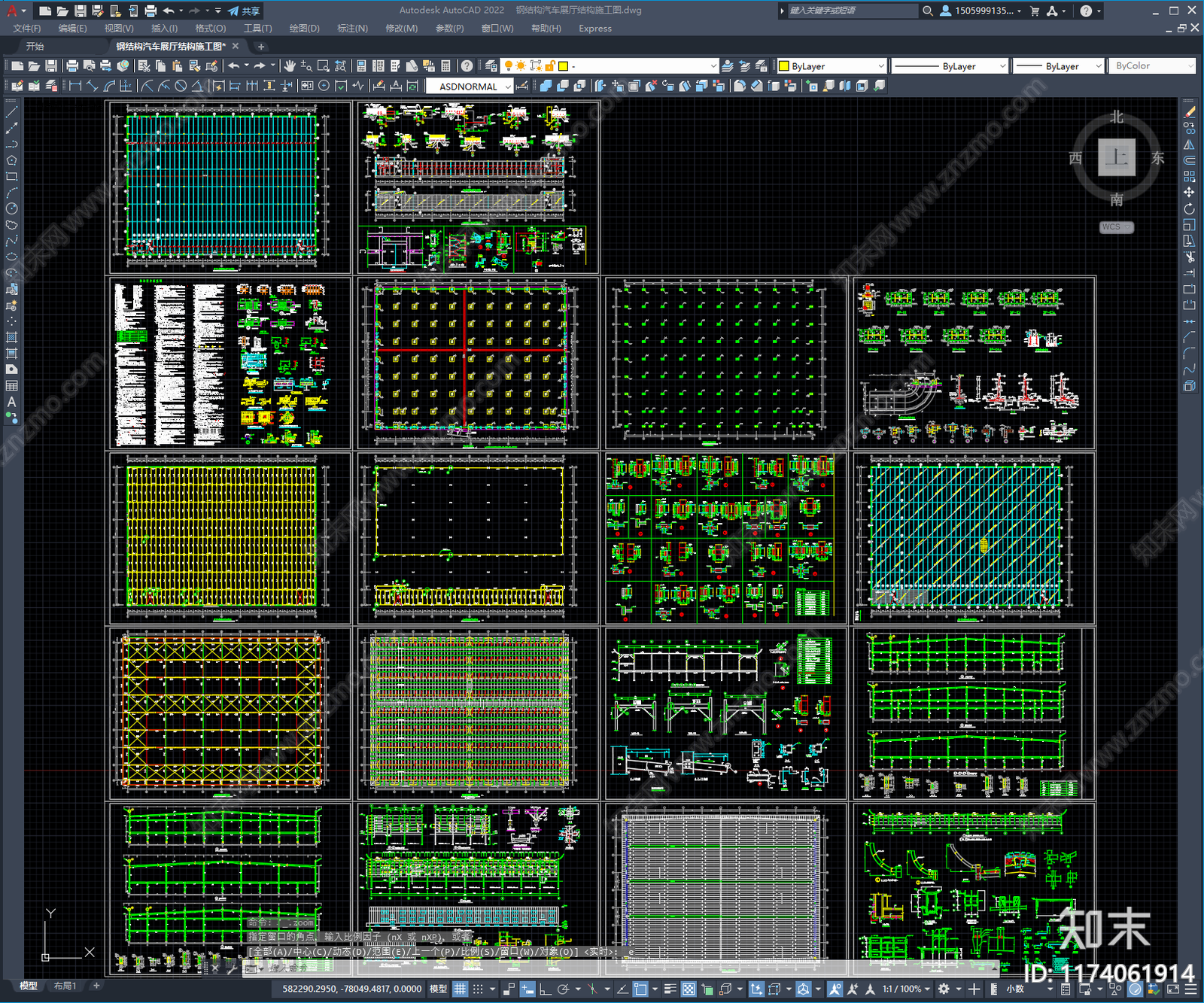The width and height of the screenshot is (1204, 1003).
Task: Click the yellow layer color swatch
Action: [563, 66]
